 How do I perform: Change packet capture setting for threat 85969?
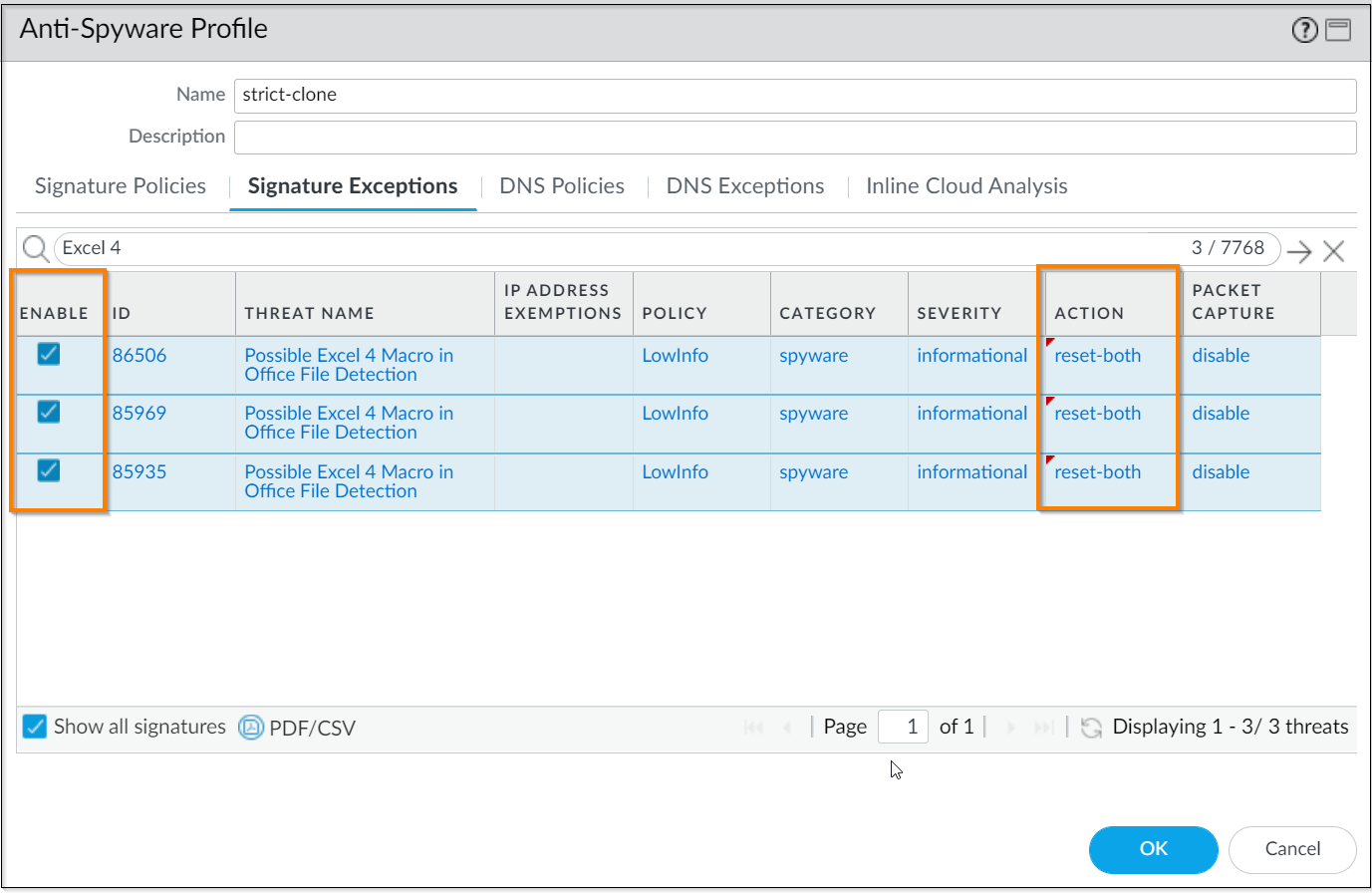[1221, 414]
